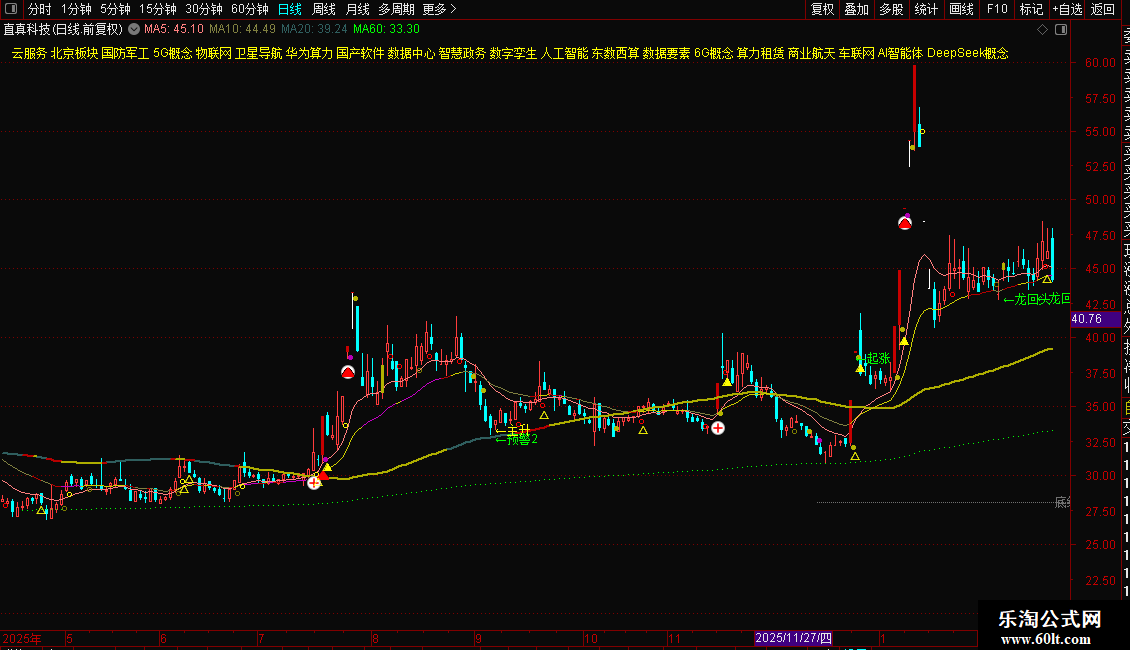Expand the 更多 period menu

coord(440,9)
